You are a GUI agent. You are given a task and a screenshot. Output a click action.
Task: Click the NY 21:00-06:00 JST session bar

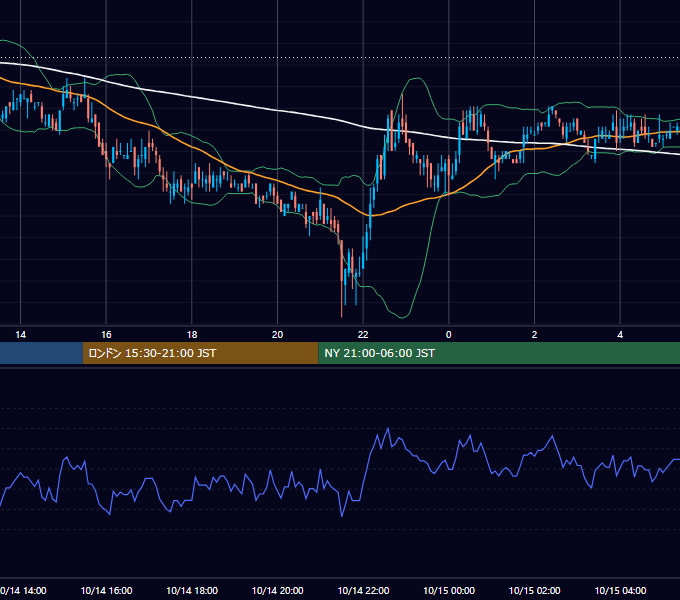coord(499,353)
